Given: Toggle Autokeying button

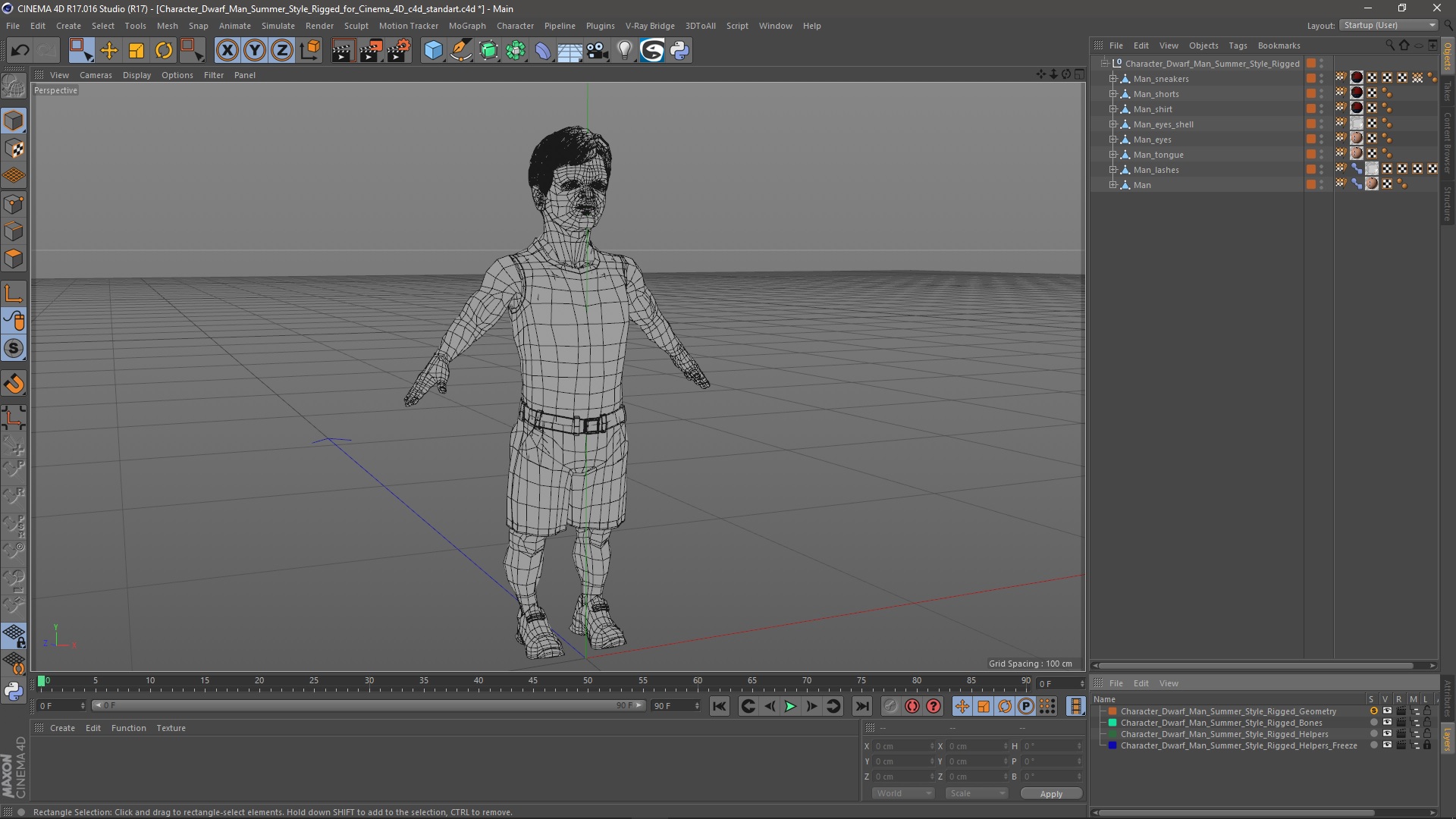Looking at the screenshot, I should coord(912,706).
